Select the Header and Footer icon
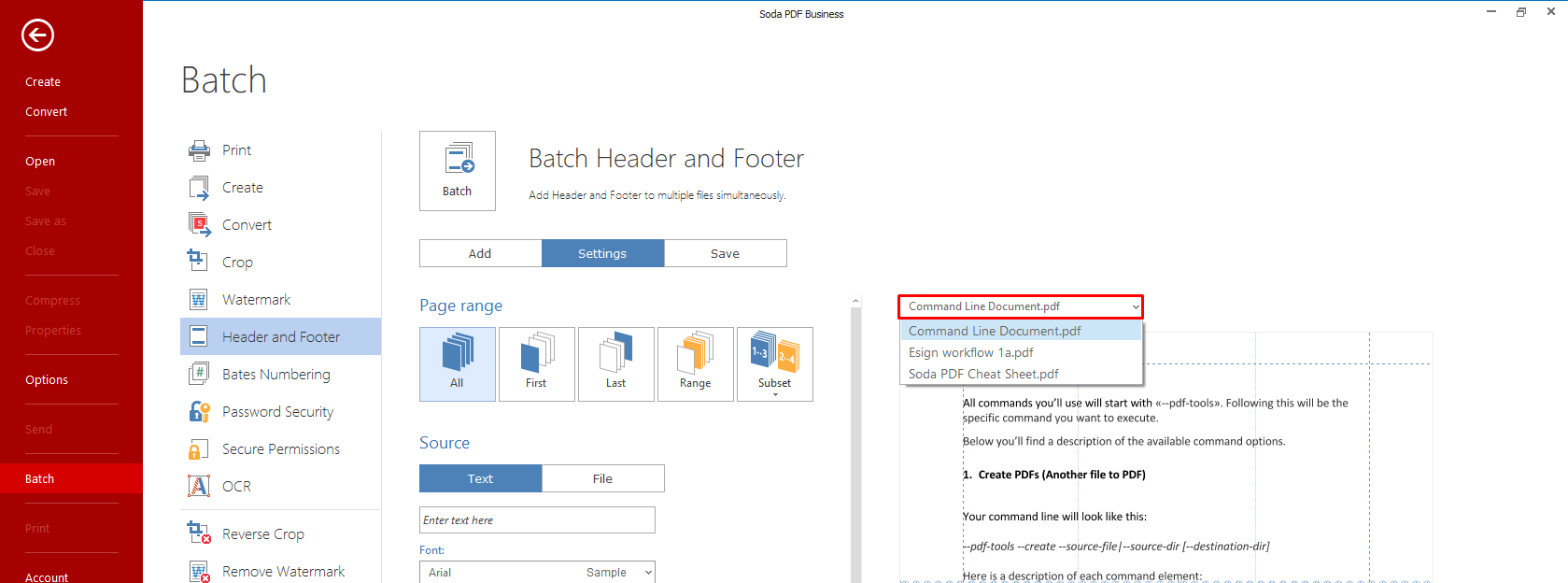 coord(199,337)
